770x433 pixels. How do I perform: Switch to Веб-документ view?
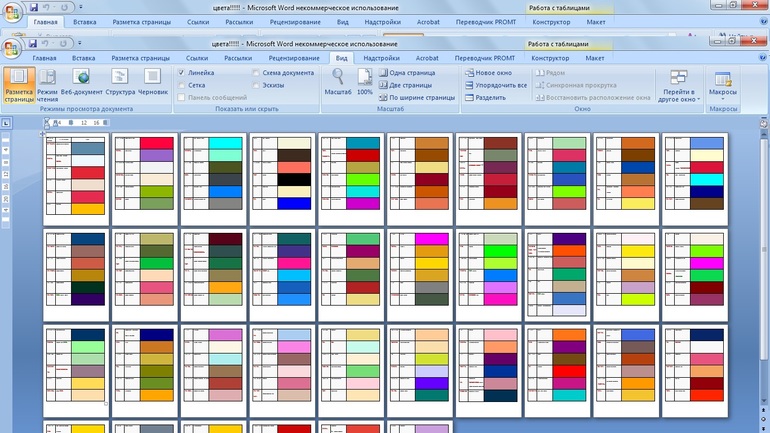(x=82, y=86)
